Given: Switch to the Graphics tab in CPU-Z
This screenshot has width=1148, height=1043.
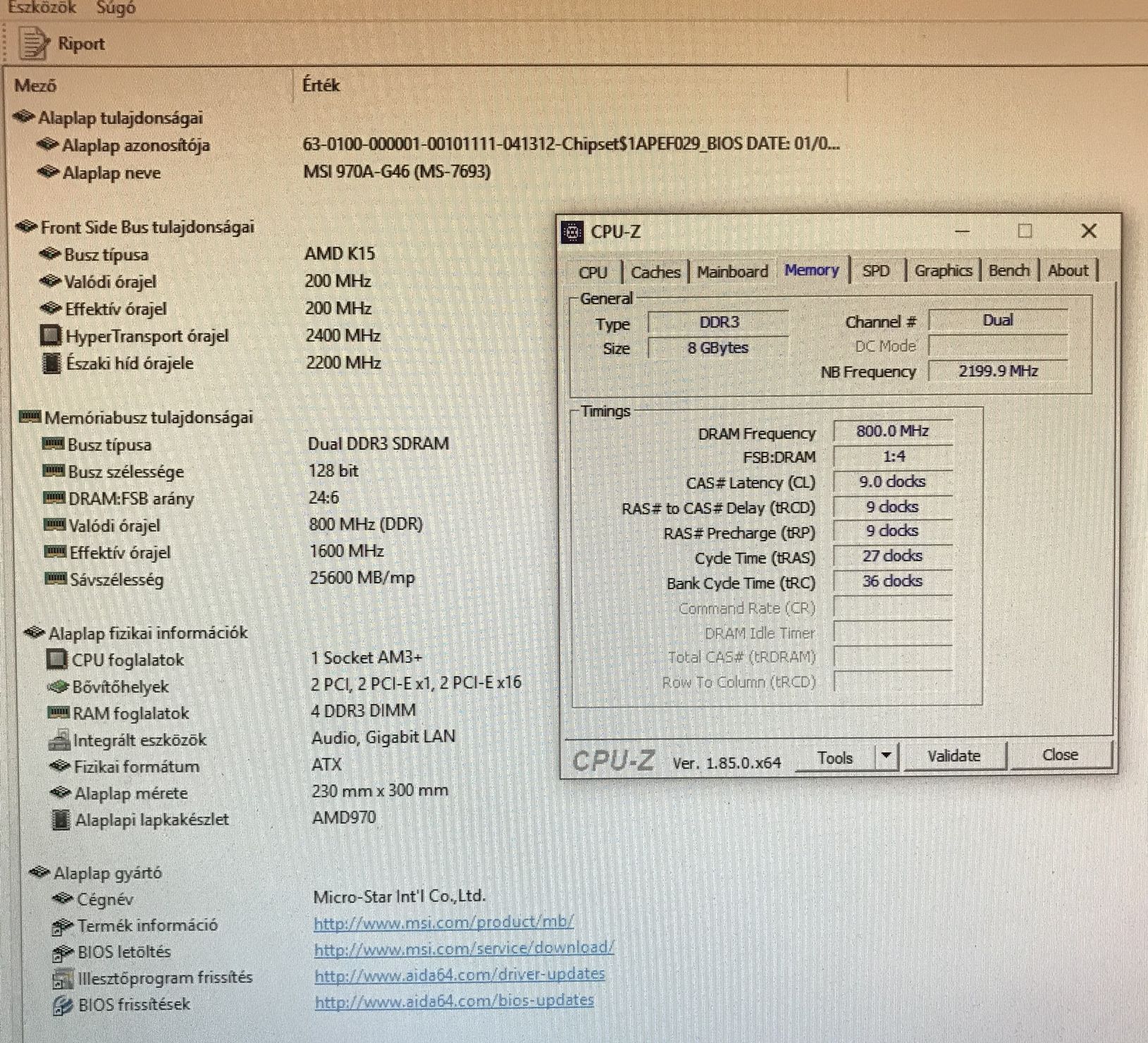Looking at the screenshot, I should pyautogui.click(x=943, y=270).
